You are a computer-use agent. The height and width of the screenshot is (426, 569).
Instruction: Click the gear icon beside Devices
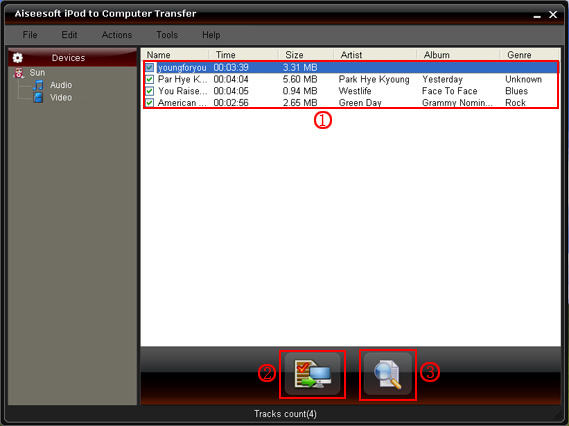(x=17, y=58)
